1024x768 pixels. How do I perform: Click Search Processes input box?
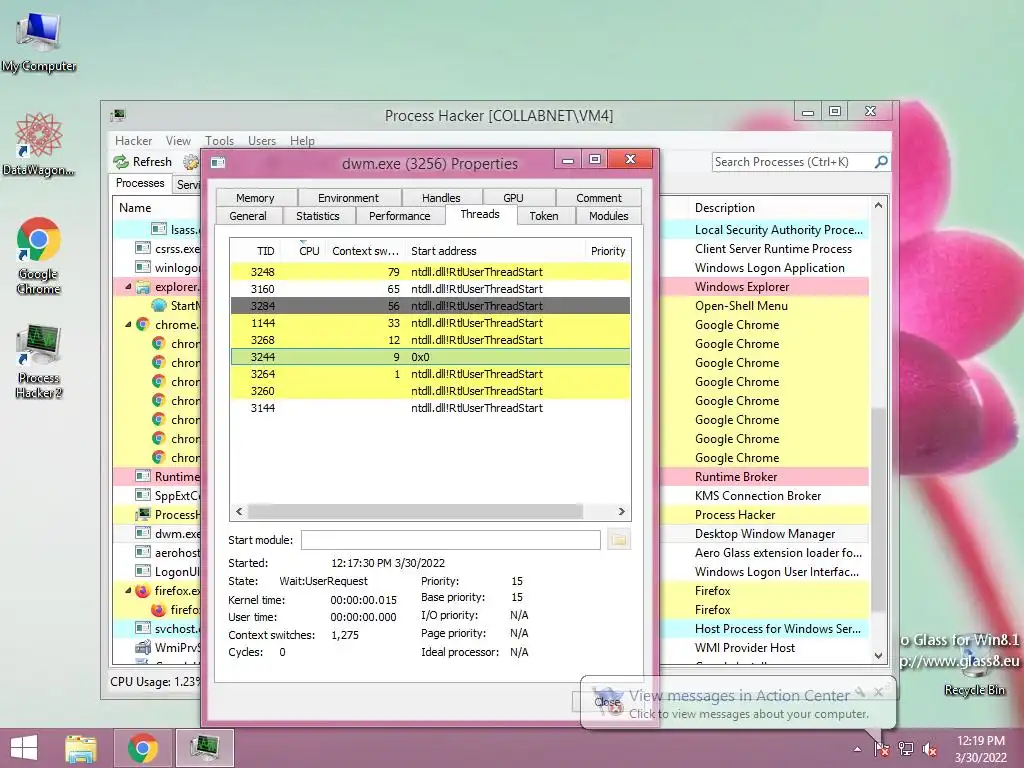click(x=793, y=161)
